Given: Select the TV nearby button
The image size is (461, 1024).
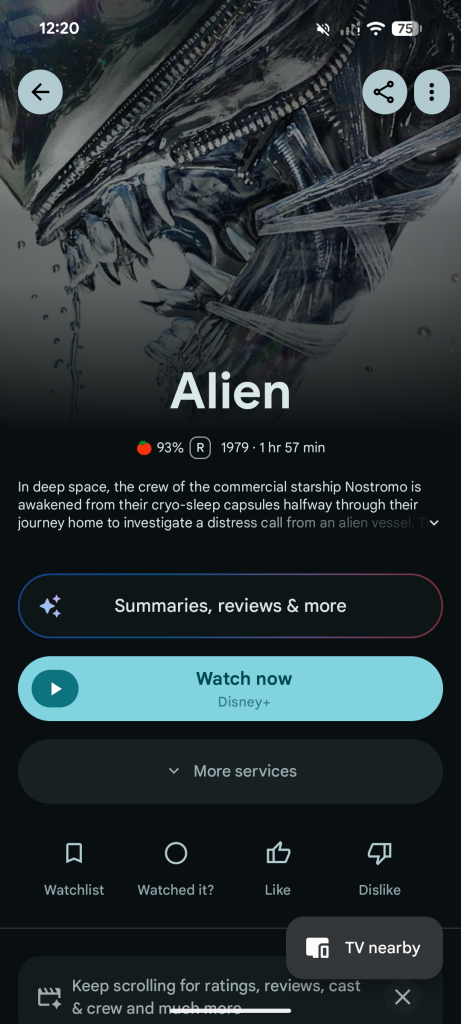Looking at the screenshot, I should point(364,948).
